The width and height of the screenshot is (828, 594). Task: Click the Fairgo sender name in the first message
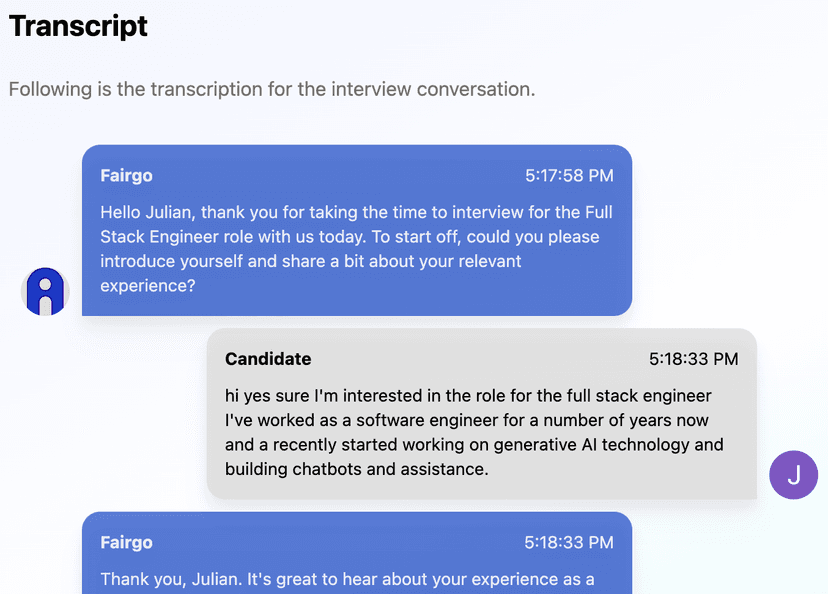pos(126,176)
